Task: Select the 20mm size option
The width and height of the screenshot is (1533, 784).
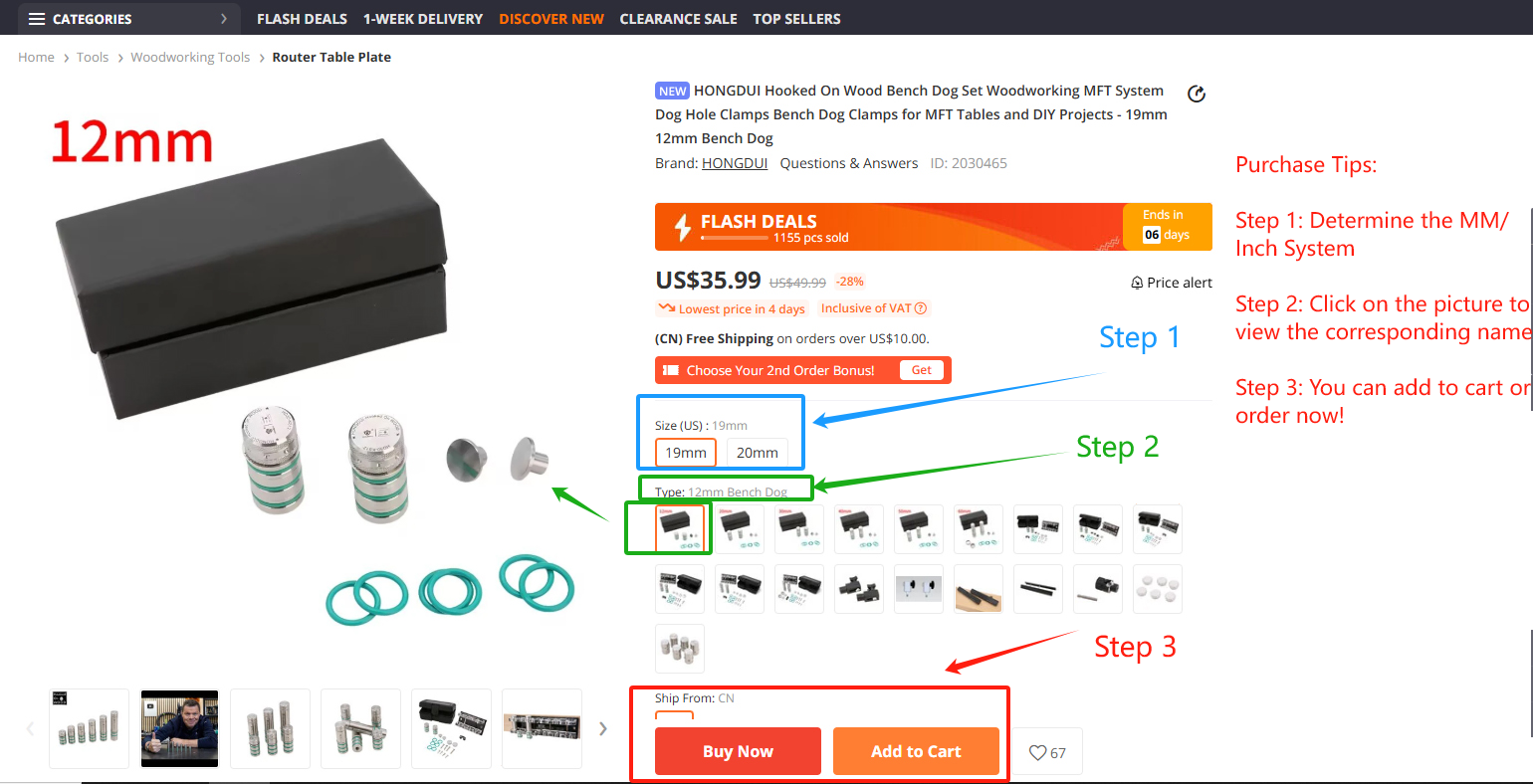Action: [x=758, y=453]
